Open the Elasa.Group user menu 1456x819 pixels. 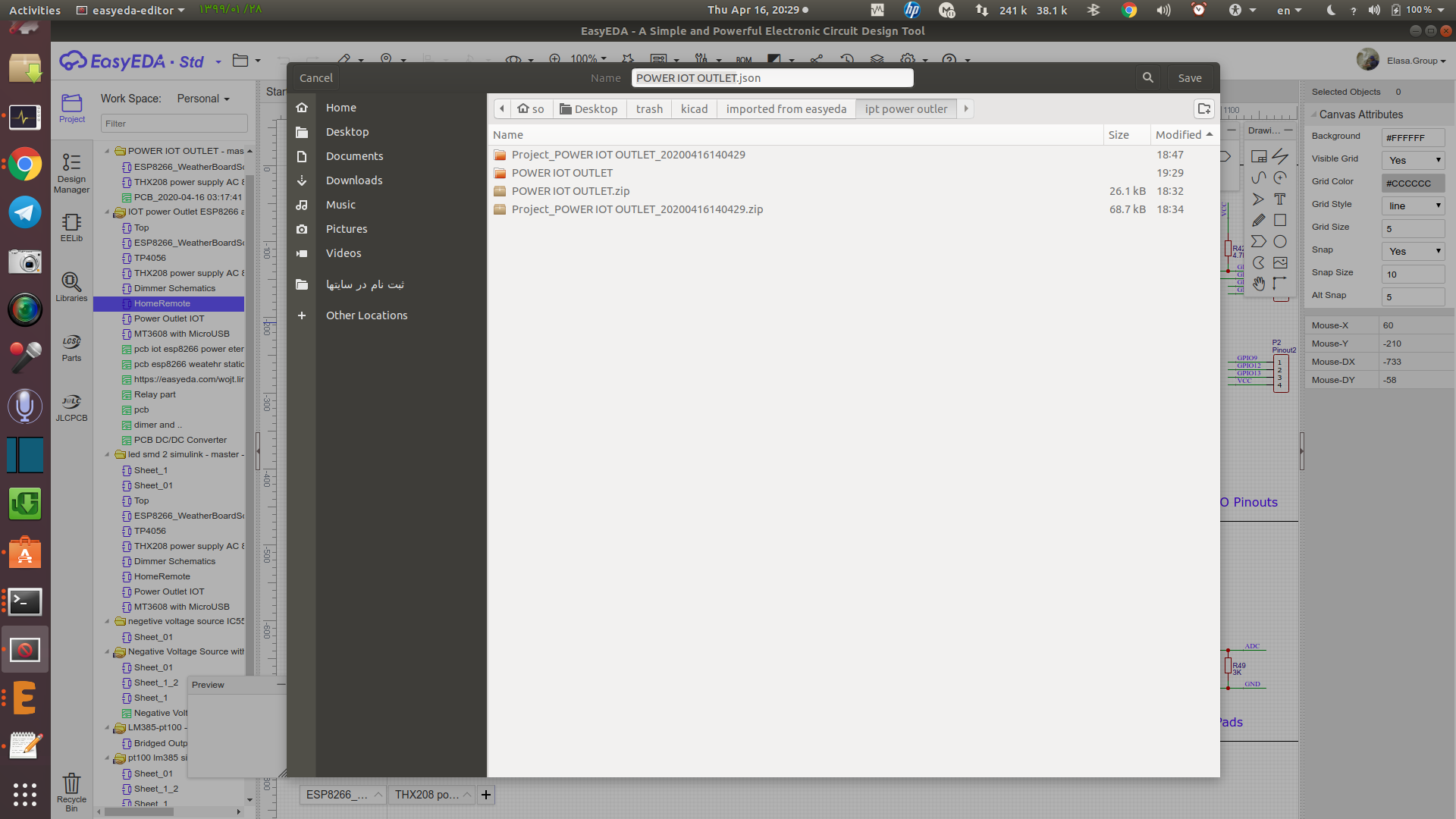1416,61
